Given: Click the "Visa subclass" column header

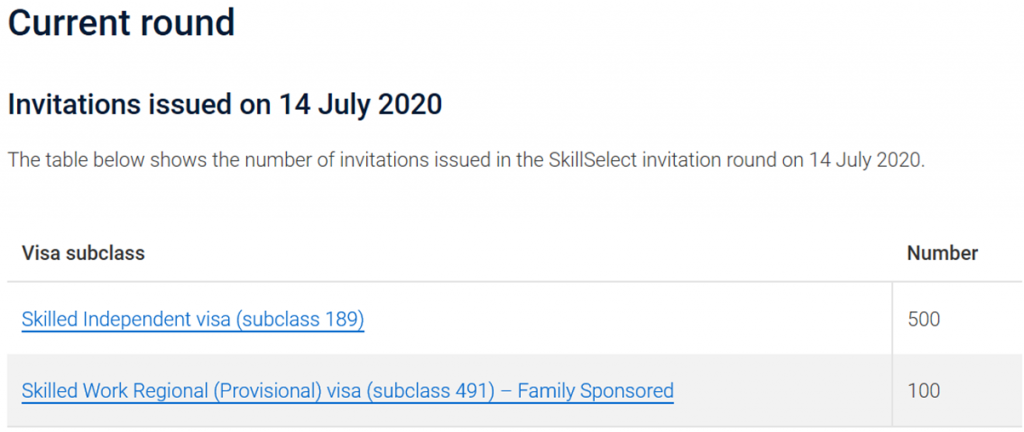Looking at the screenshot, I should pyautogui.click(x=83, y=253).
